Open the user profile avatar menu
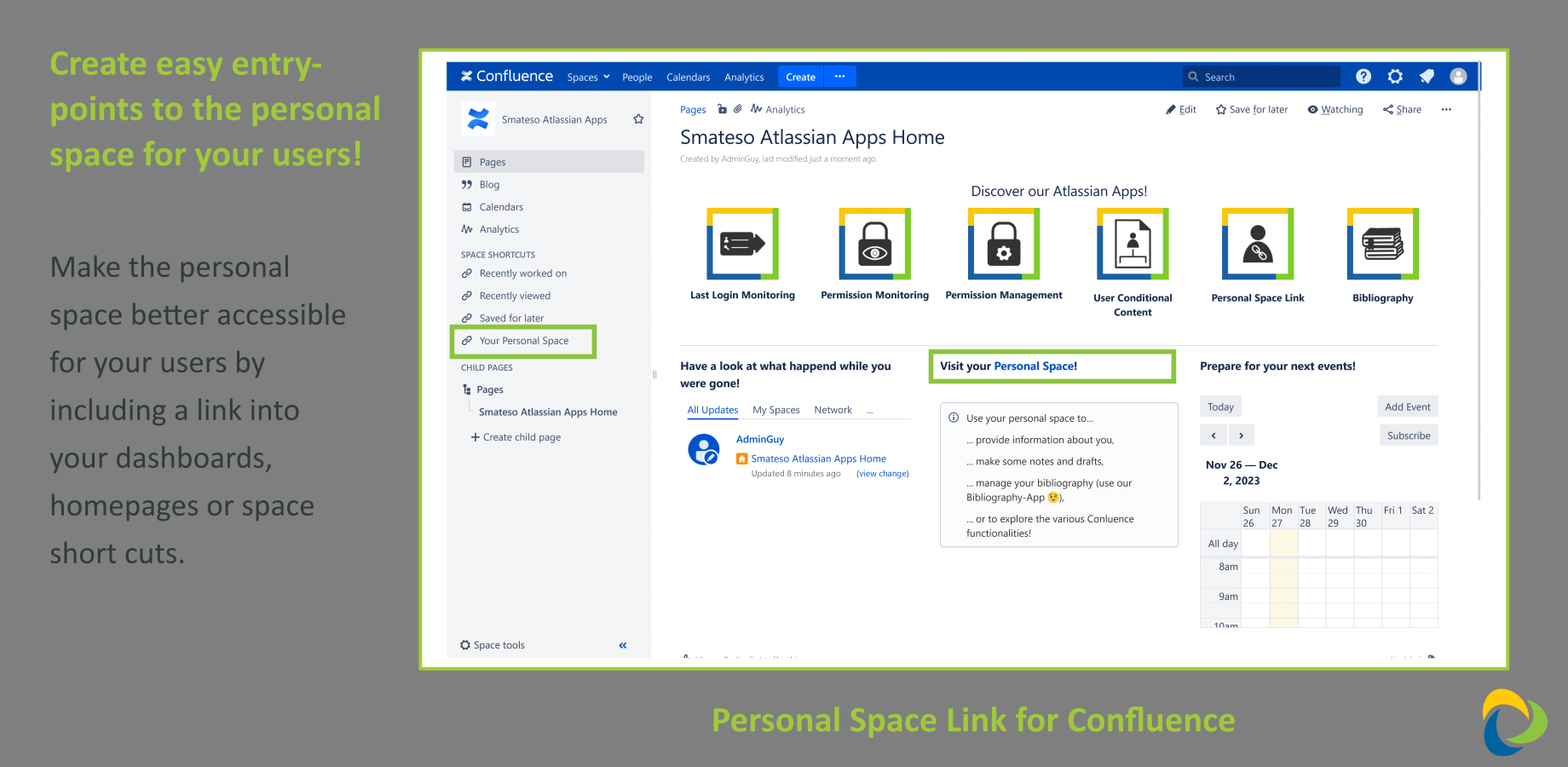The image size is (1568, 767). (1458, 77)
